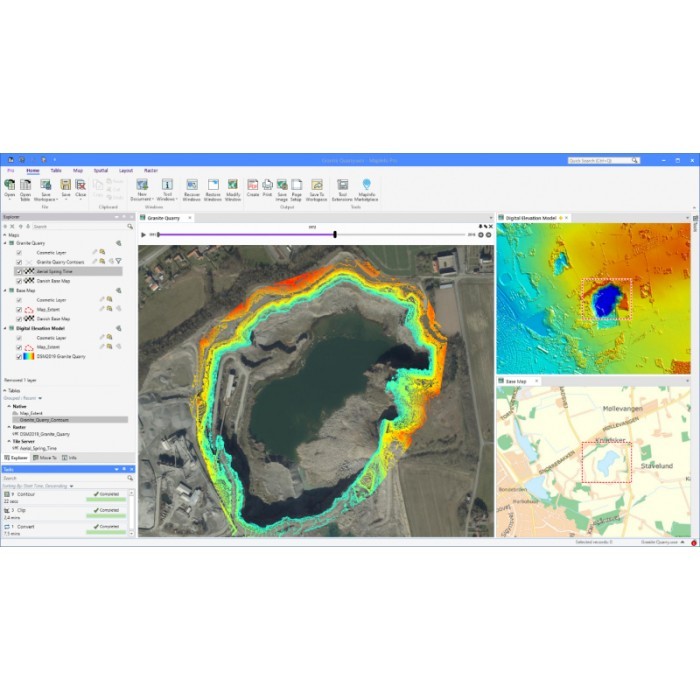The image size is (700, 700).
Task: Click the Tool Extensions icon
Action: point(342,185)
